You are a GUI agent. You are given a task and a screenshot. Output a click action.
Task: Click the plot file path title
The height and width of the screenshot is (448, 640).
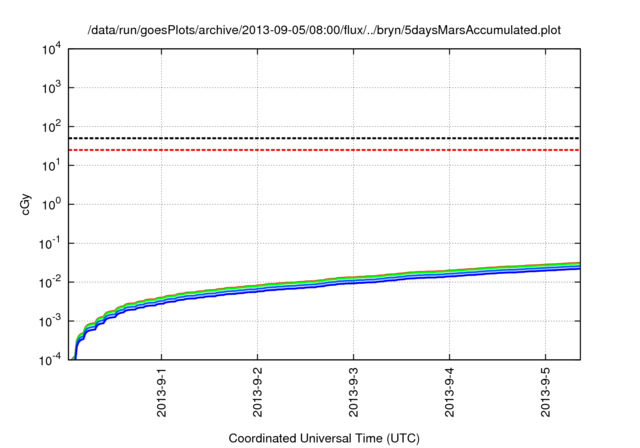(x=324, y=30)
